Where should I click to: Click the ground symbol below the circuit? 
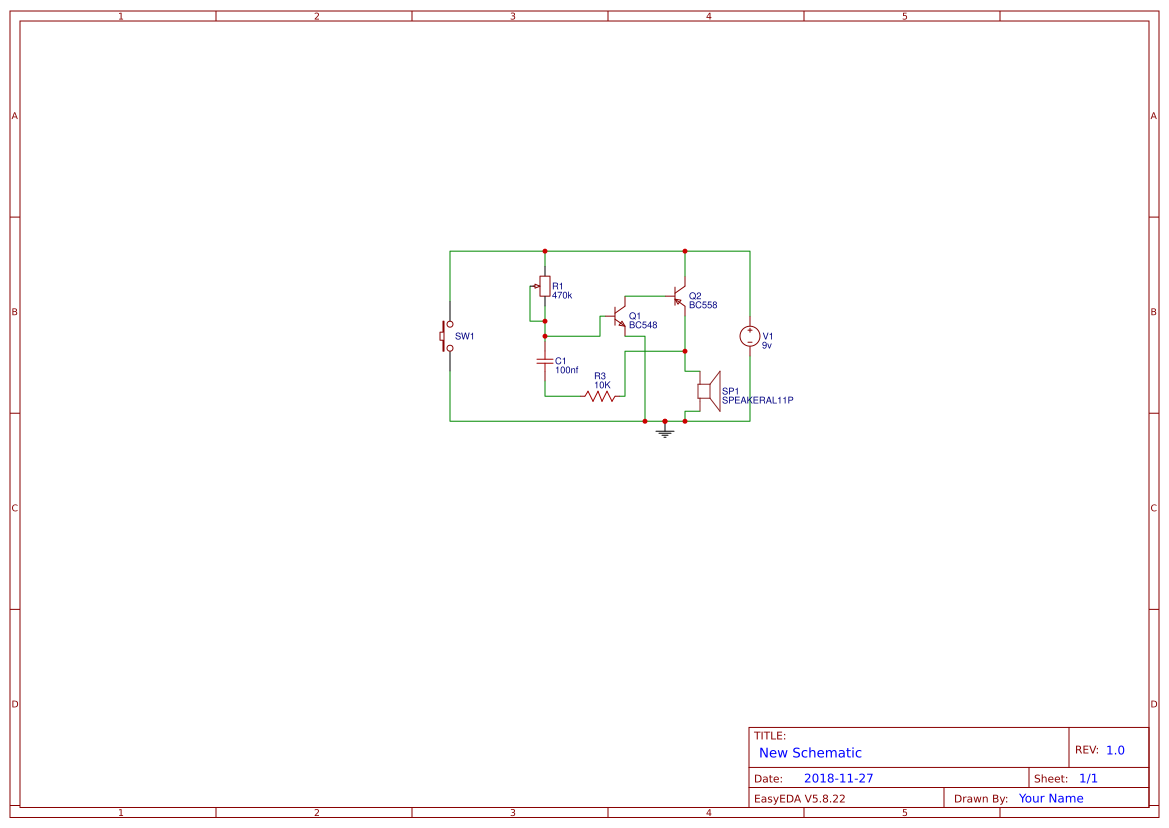pos(664,430)
